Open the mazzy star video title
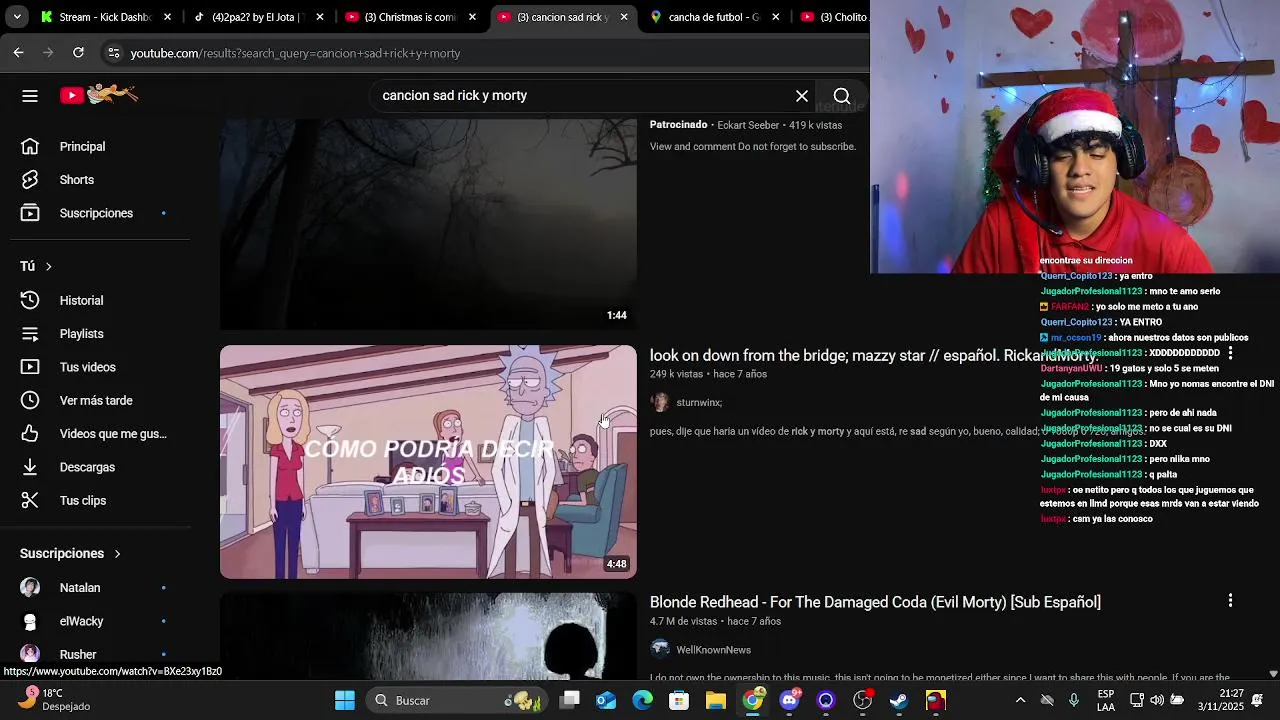Screen dimensions: 1280x720 point(874,355)
